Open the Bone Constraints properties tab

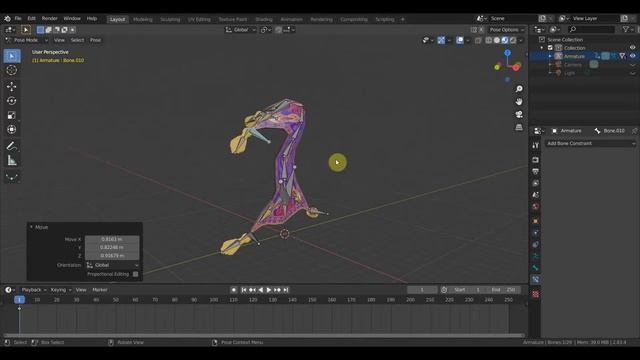point(535,280)
